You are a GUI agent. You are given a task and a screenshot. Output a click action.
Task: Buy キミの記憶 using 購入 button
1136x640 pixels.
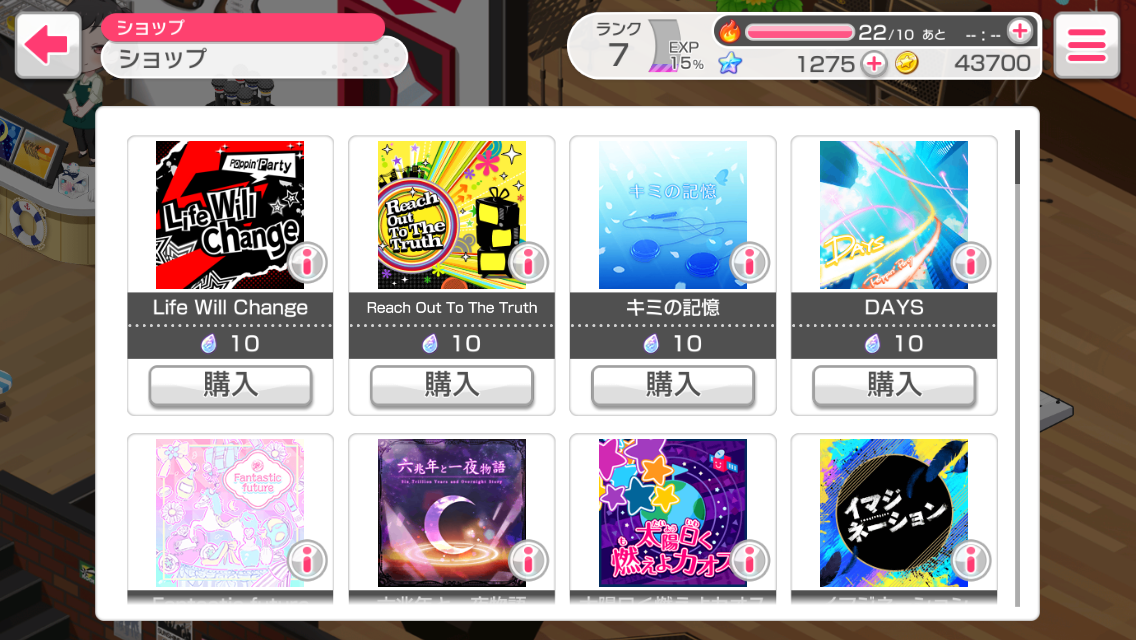tap(673, 385)
